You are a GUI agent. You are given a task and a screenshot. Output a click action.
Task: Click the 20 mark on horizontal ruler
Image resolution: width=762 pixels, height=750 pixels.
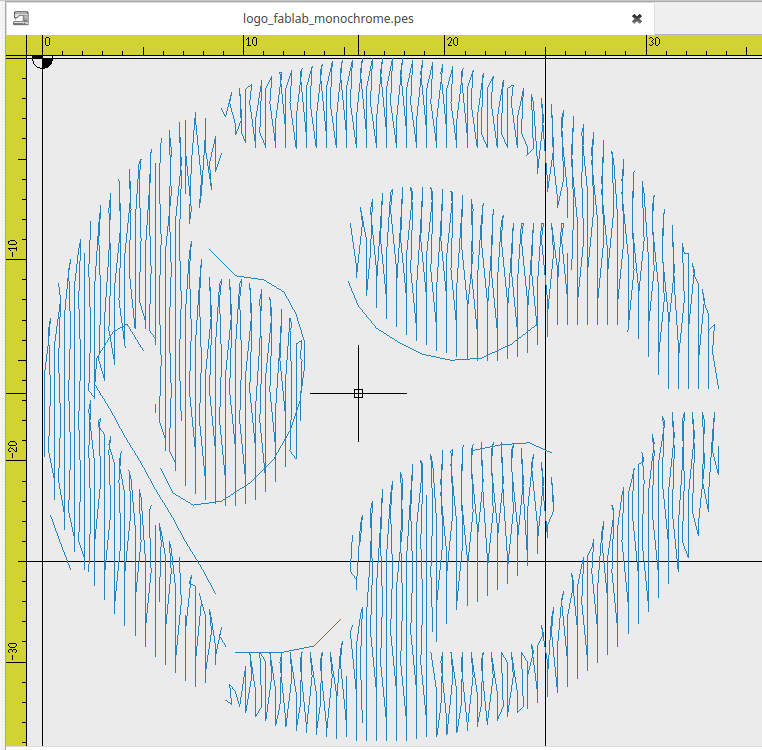coord(452,42)
